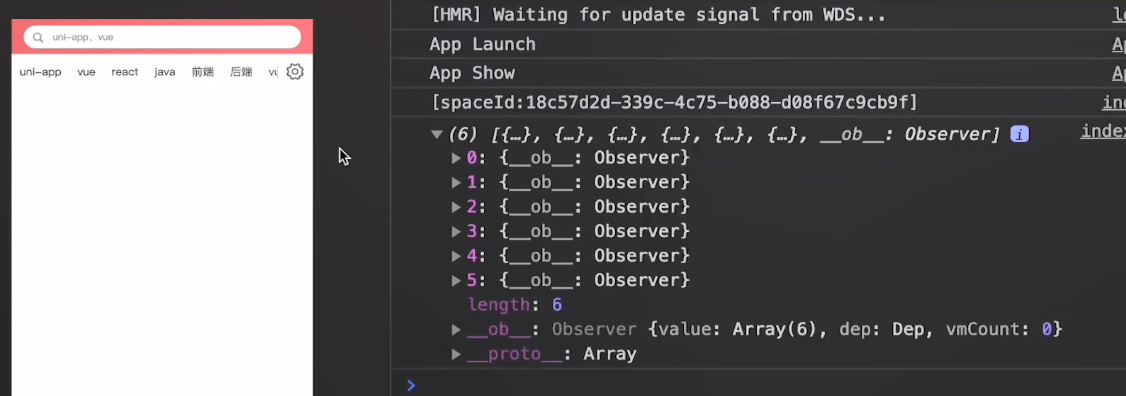This screenshot has width=1126, height=396.
Task: Expand array item 3
Action: coord(456,231)
